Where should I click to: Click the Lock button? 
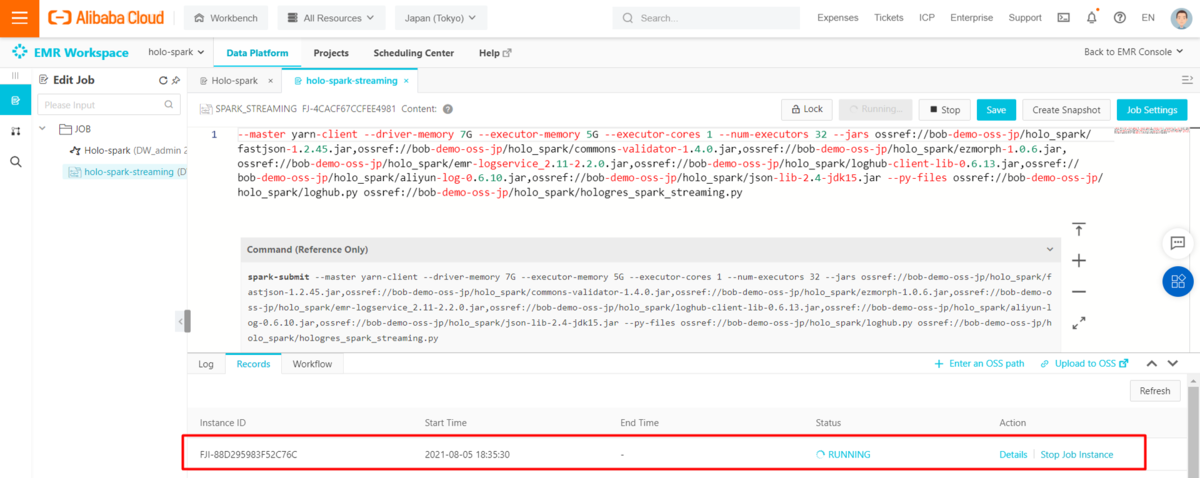tap(806, 110)
